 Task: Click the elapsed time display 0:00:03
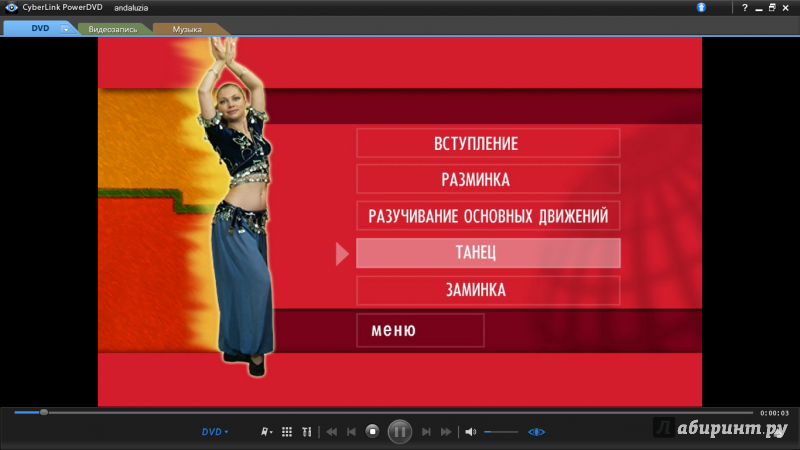pyautogui.click(x=774, y=413)
